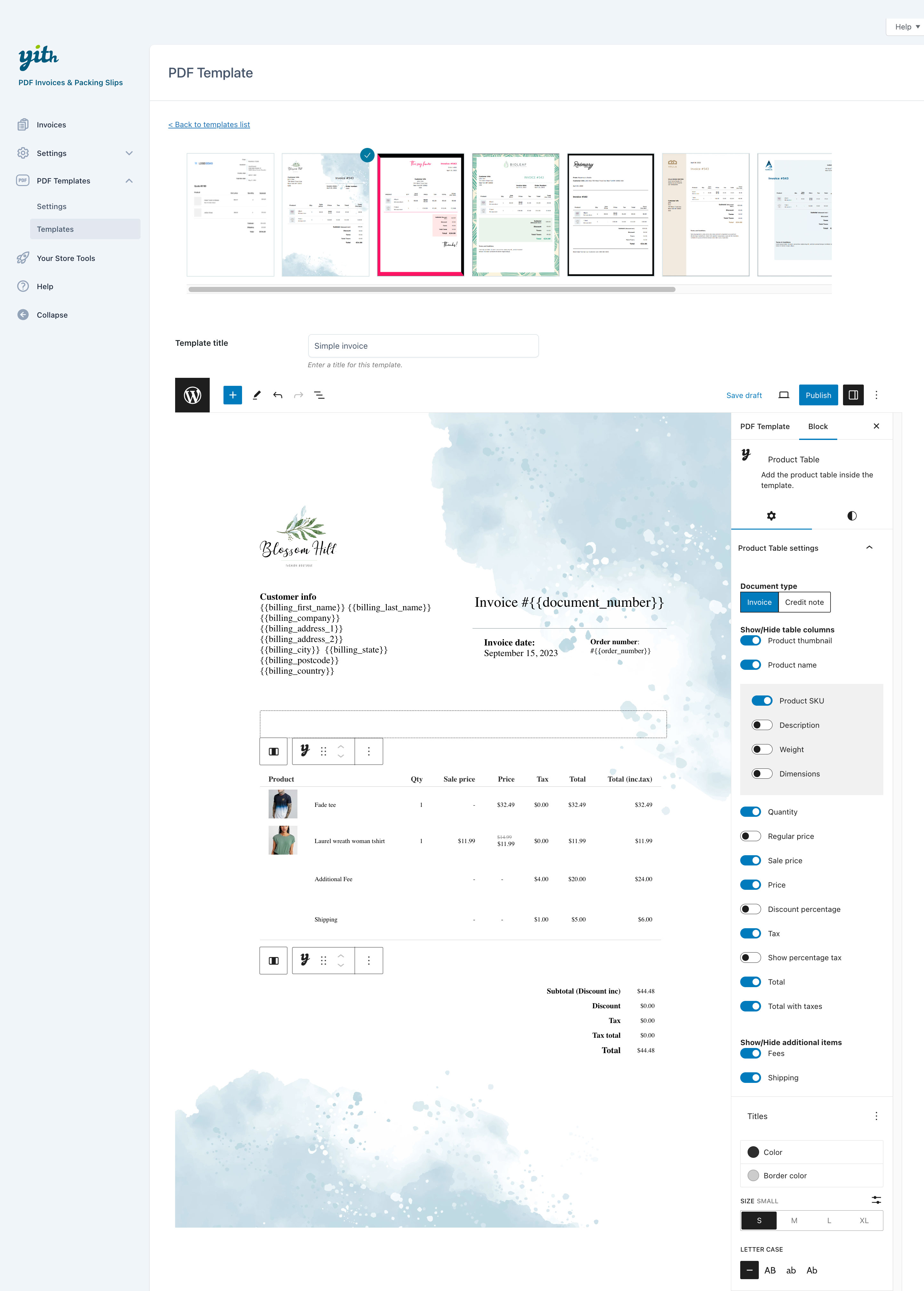Click the blue add block plus button
This screenshot has height=1291, width=924.
[x=232, y=395]
